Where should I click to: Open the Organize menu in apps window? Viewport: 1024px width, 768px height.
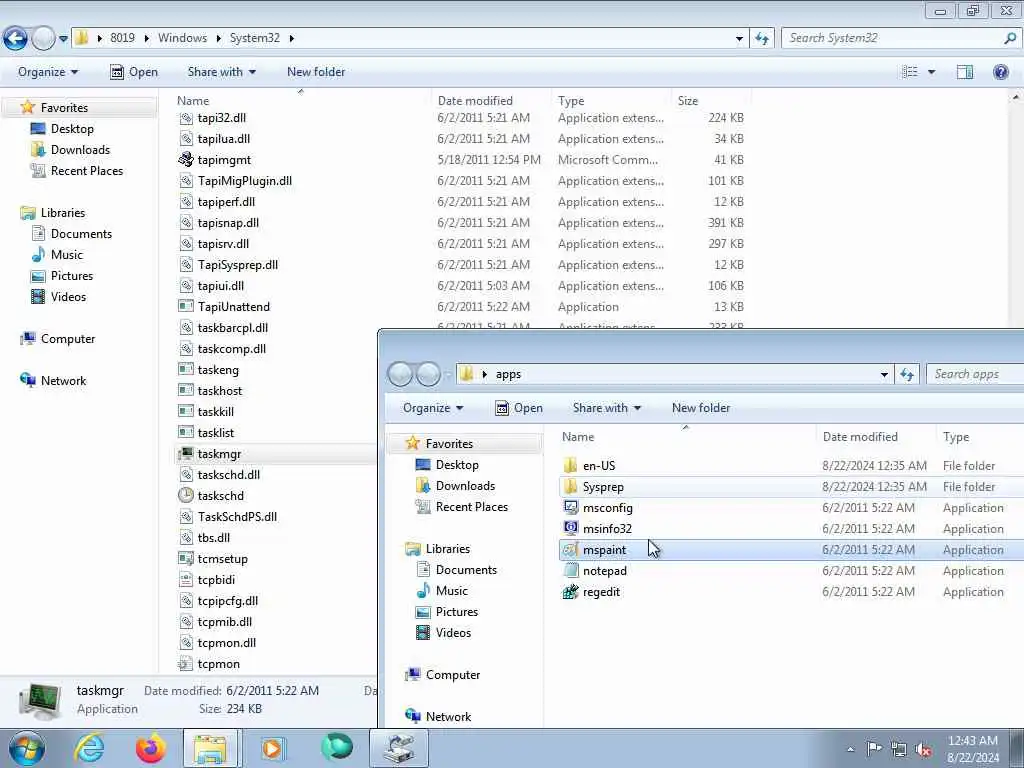point(433,408)
